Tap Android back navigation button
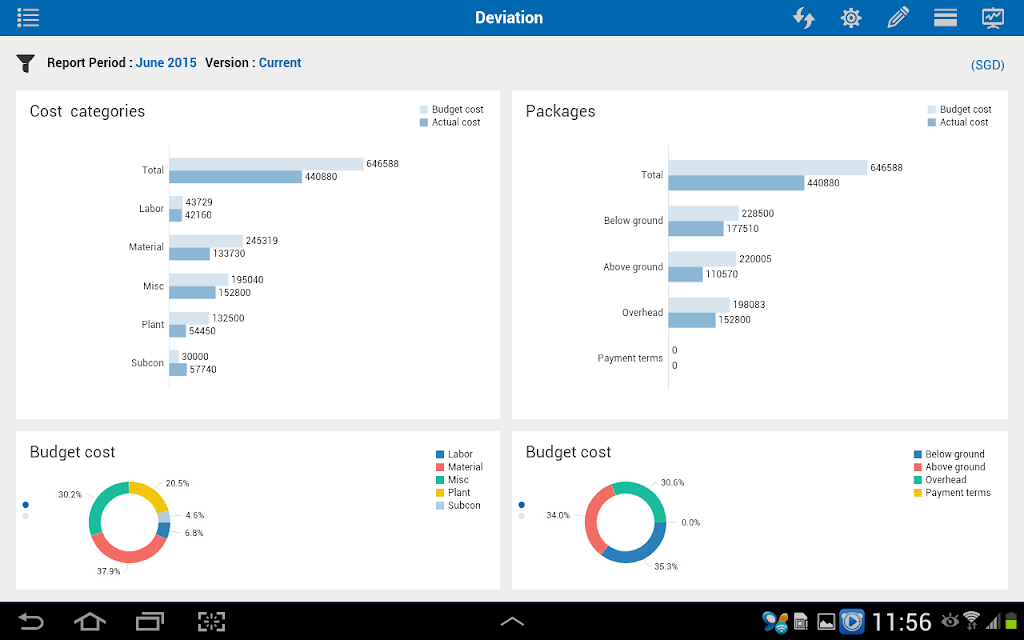 [x=31, y=621]
